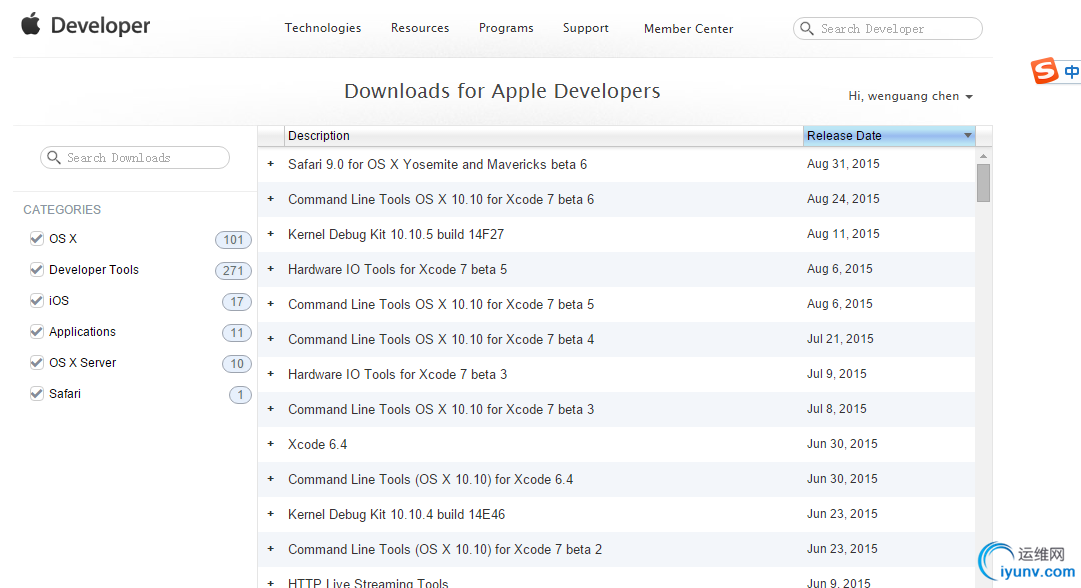Open the Programs menu
Screen dimensions: 1081x588
(506, 28)
